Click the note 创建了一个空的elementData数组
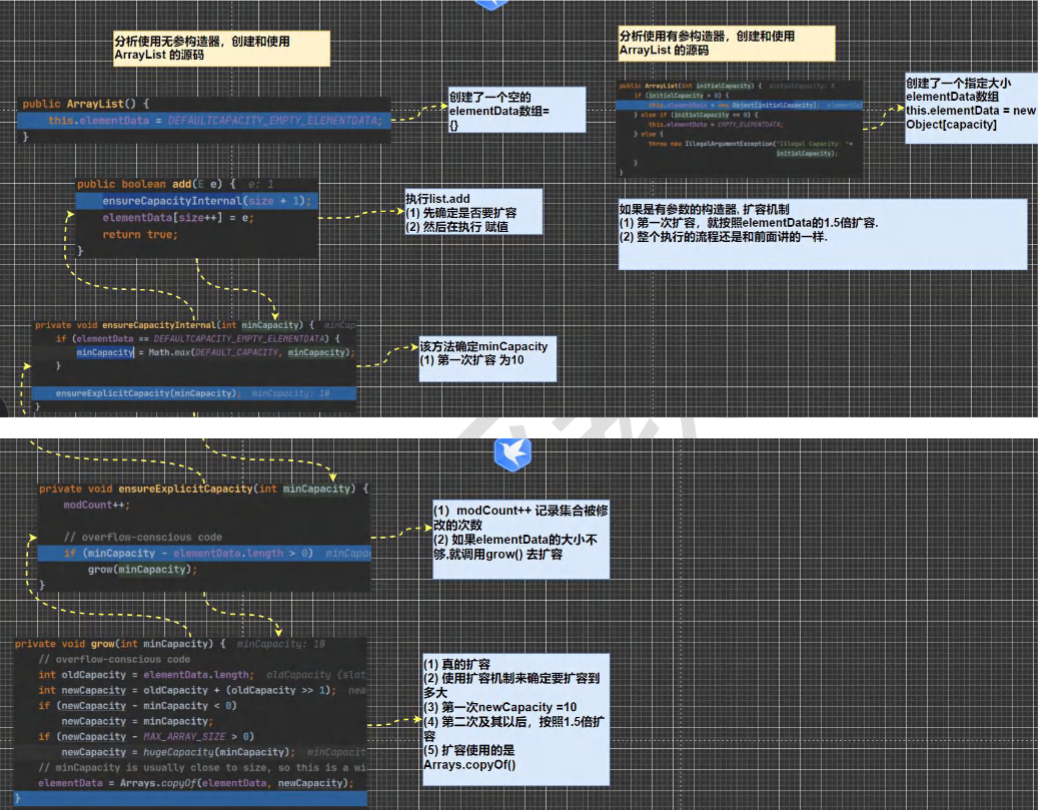1042x810 pixels. 515,107
